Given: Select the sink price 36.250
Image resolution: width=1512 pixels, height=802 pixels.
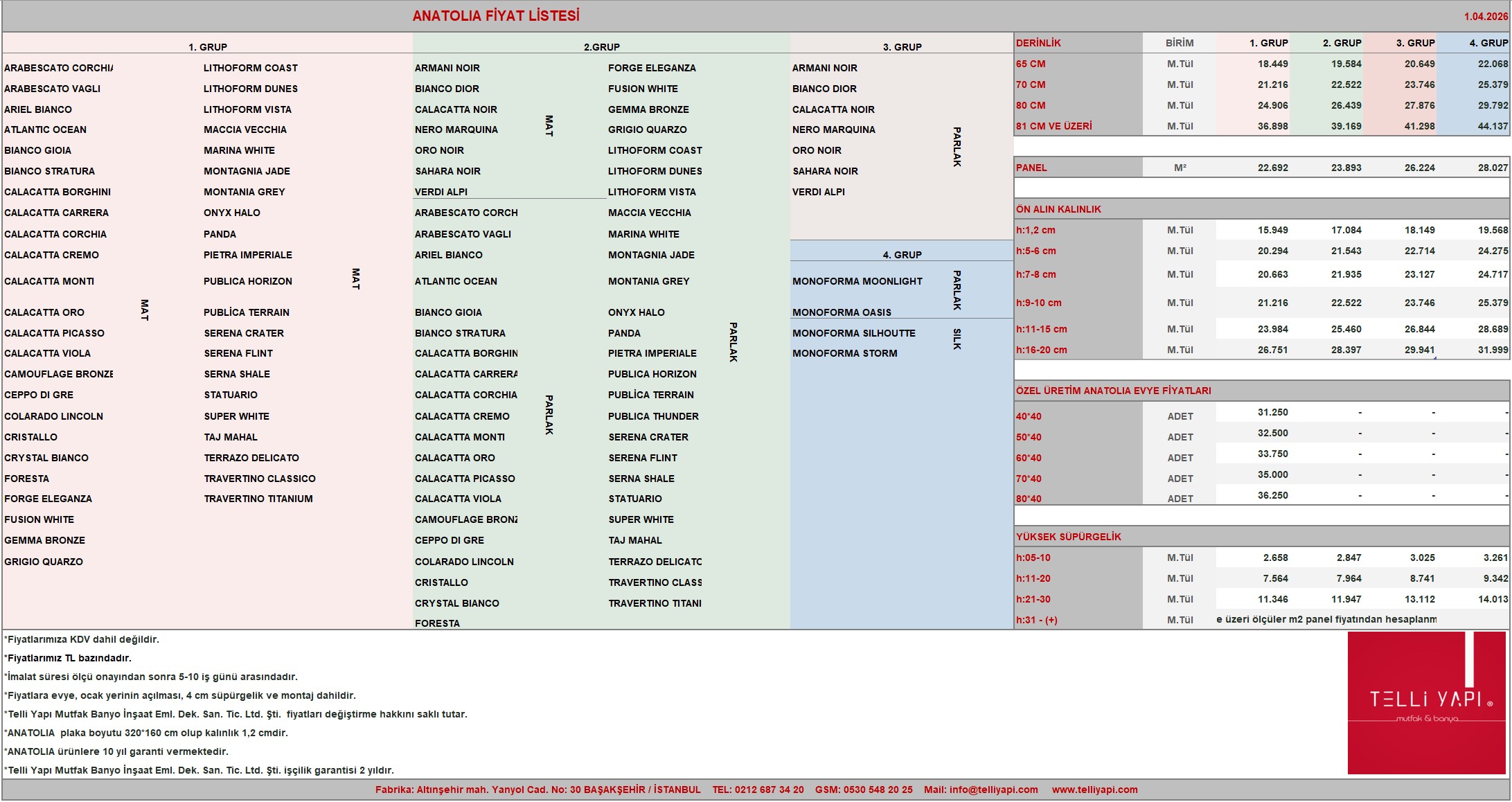Looking at the screenshot, I should [x=1273, y=495].
